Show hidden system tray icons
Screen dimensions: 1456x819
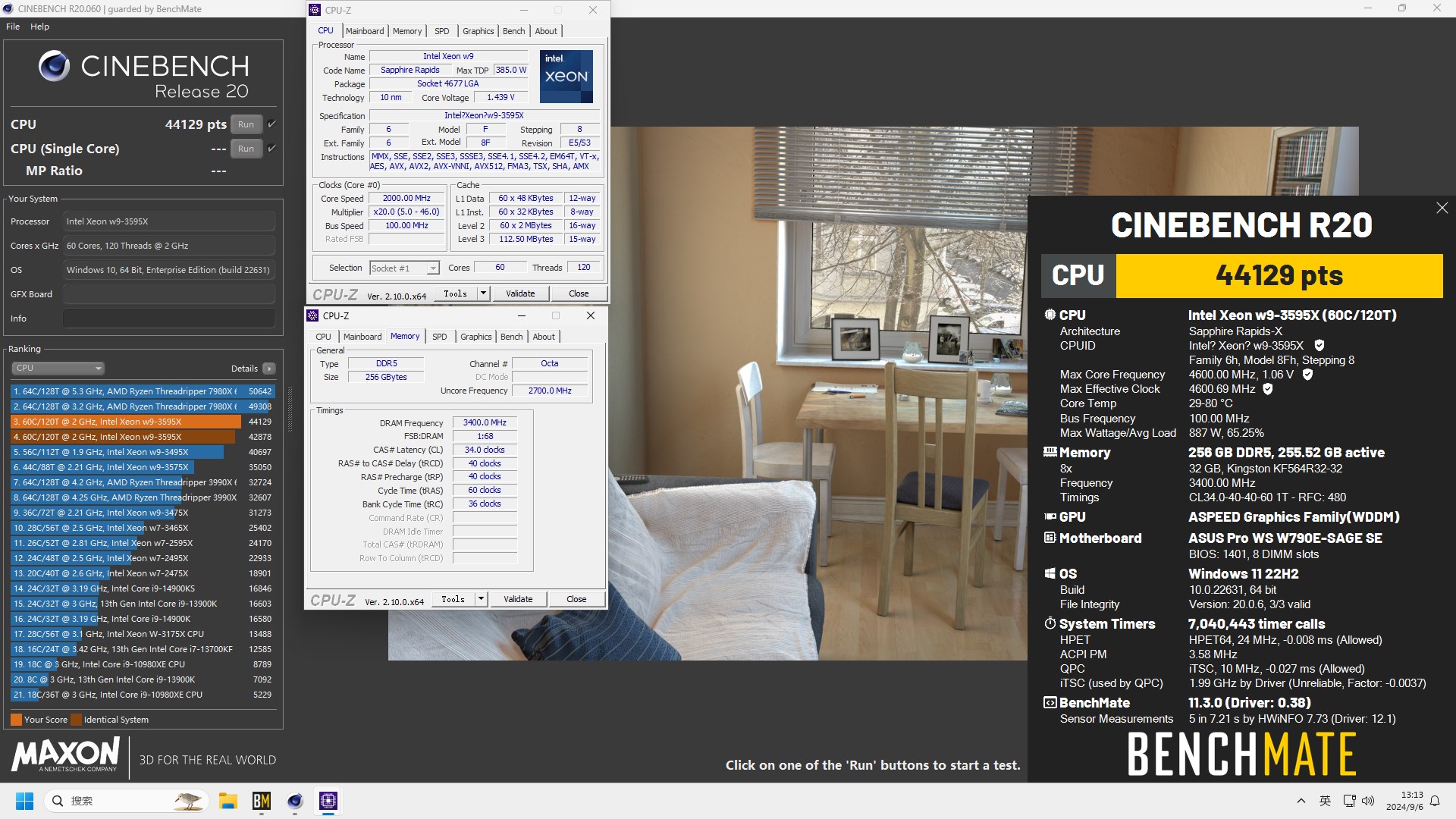point(1301,801)
